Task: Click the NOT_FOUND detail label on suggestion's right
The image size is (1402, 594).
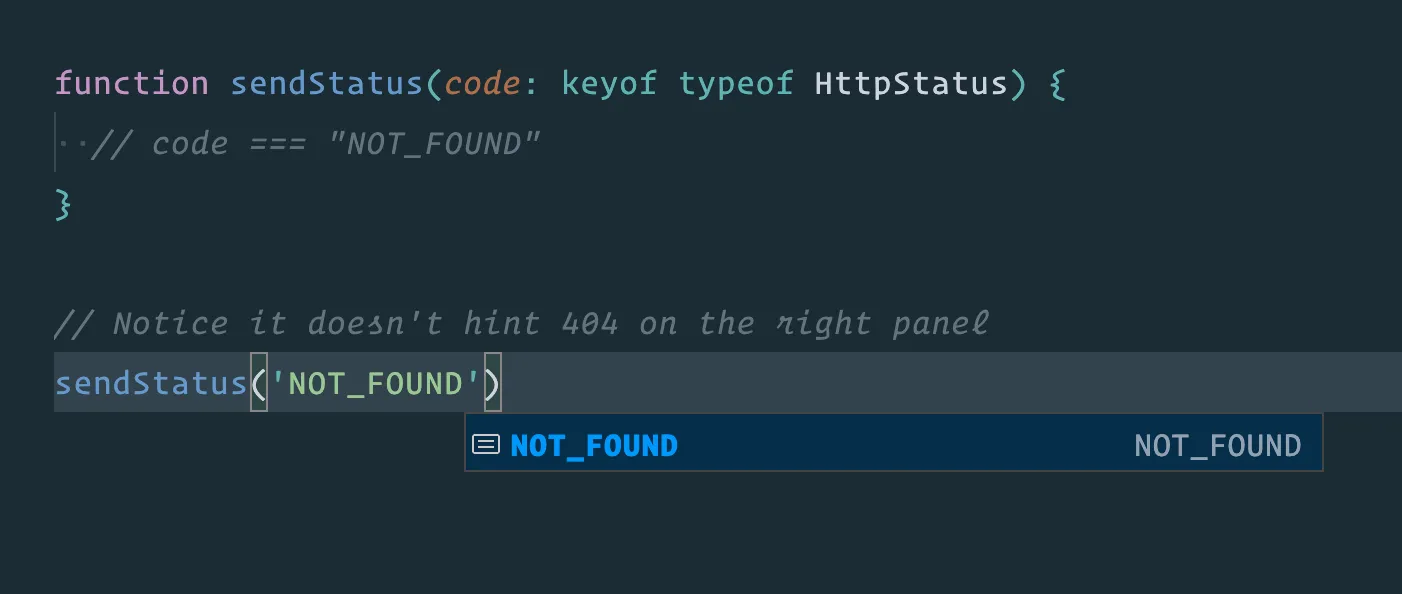Action: pos(1217,445)
